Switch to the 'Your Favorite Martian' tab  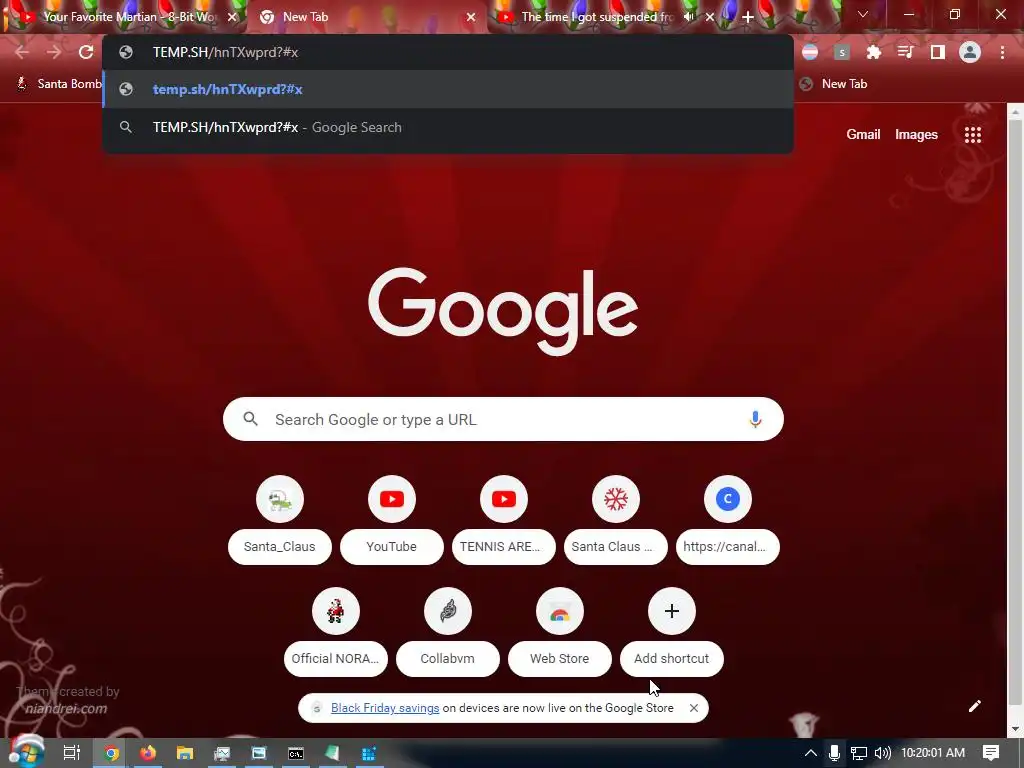129,17
